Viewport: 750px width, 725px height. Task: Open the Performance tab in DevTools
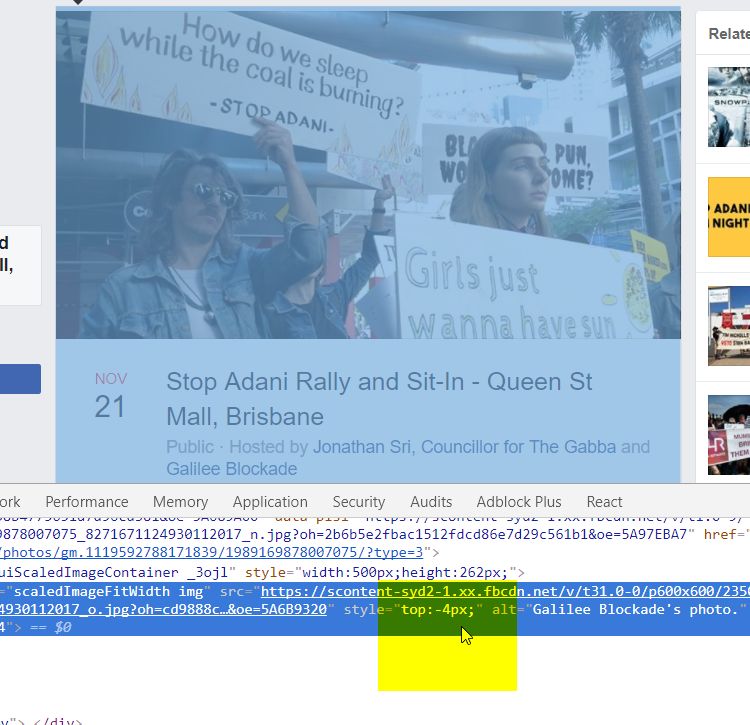(87, 502)
